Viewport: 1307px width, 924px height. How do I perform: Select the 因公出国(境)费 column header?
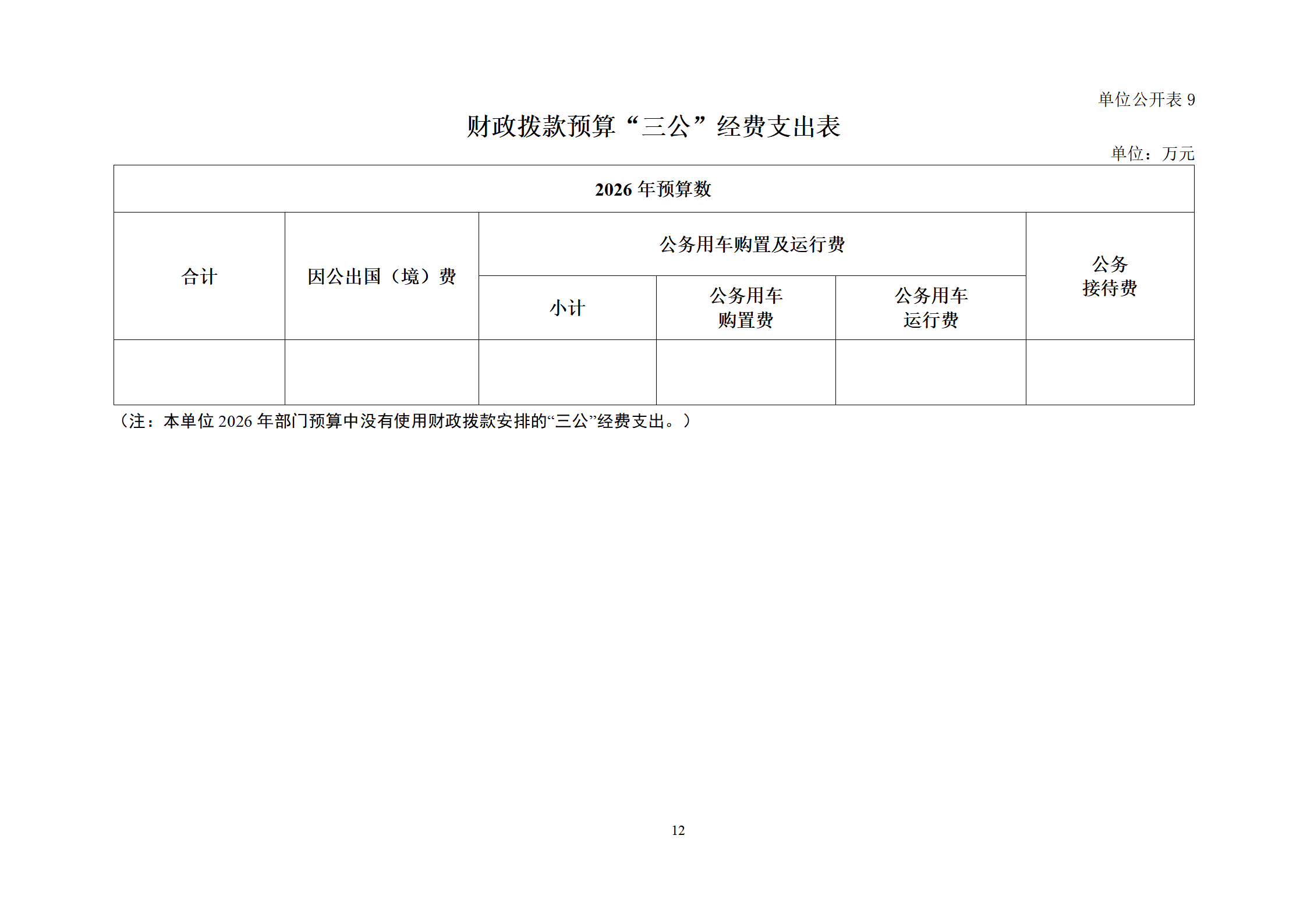[381, 277]
